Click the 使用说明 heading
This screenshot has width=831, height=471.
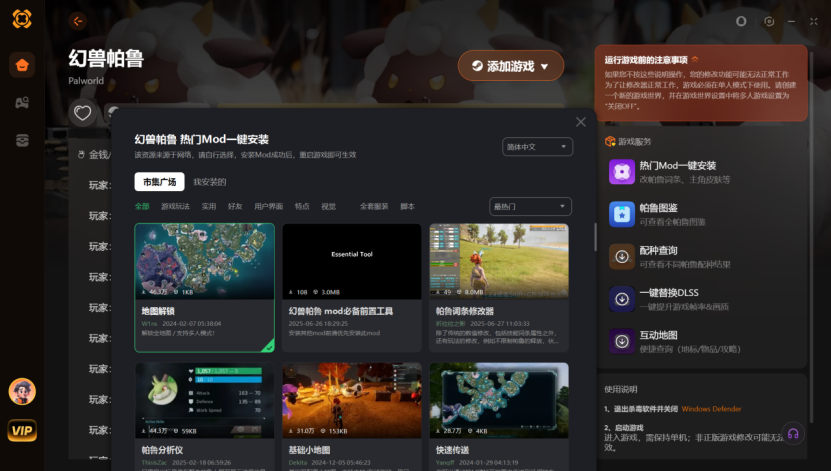[621, 389]
